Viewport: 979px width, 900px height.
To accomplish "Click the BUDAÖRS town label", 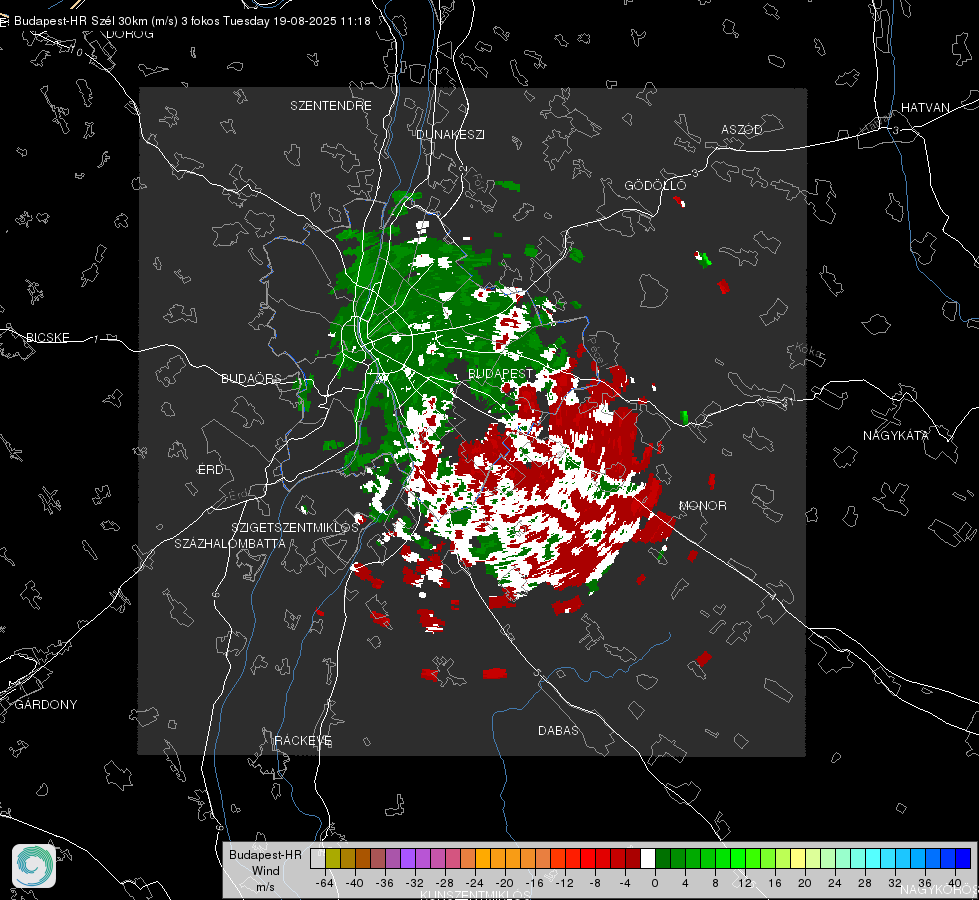I will point(251,378).
